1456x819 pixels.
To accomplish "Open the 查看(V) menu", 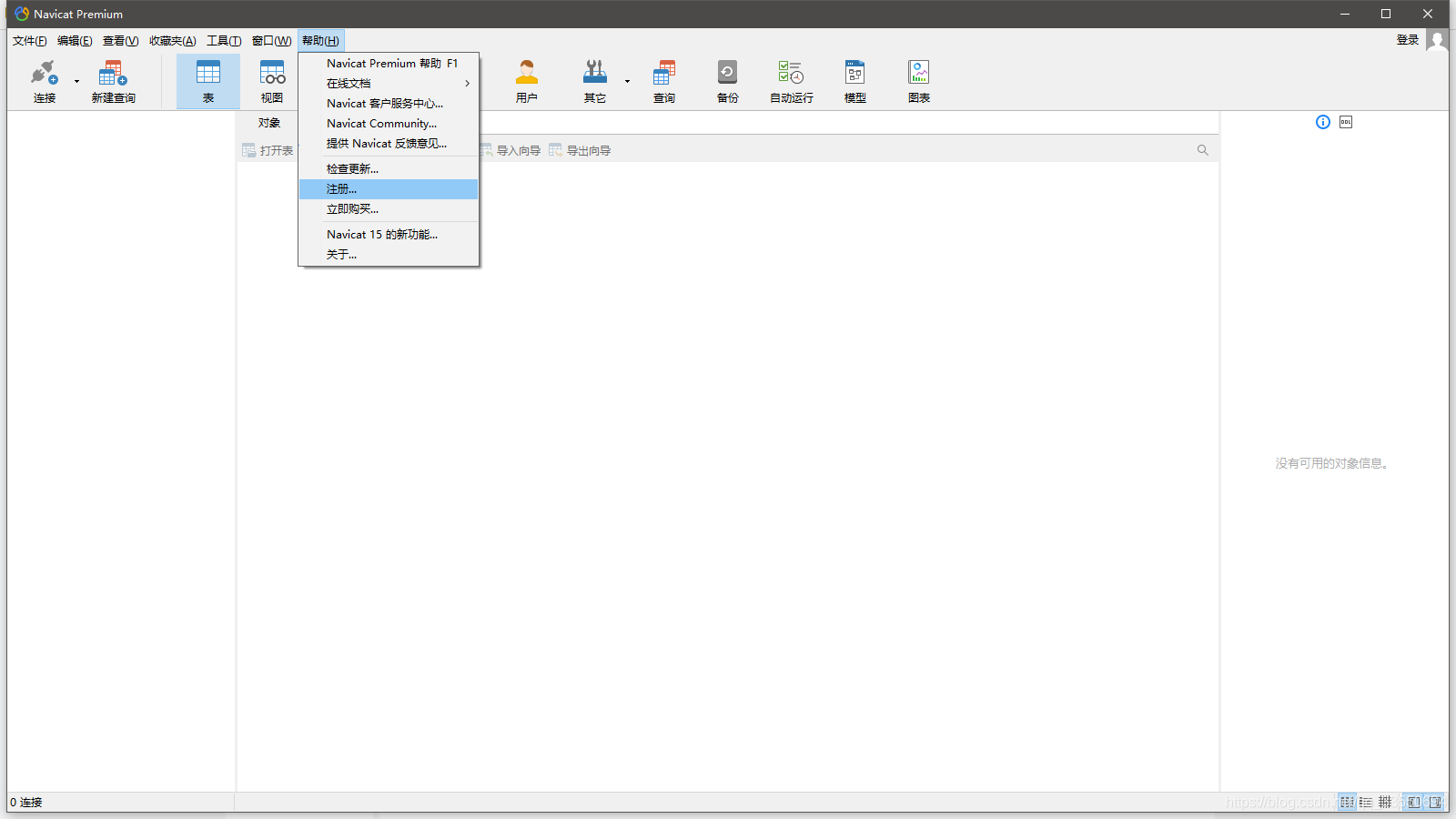I will 120,41.
